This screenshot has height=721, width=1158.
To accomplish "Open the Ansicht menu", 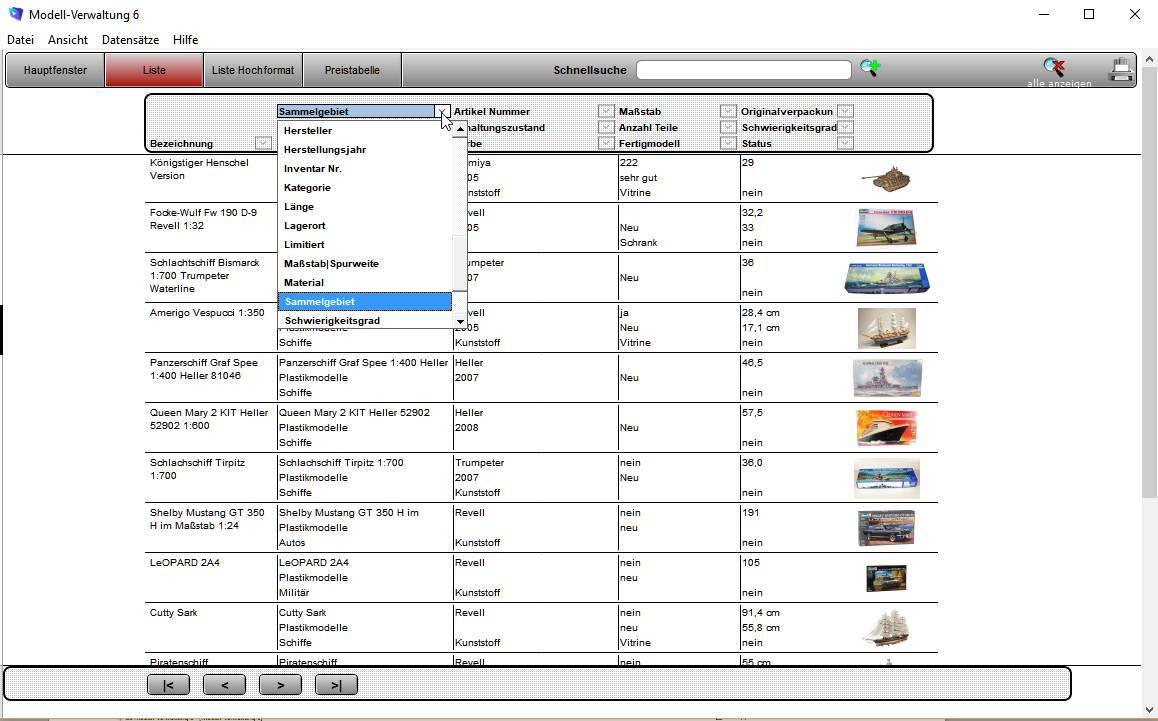I will coord(68,40).
